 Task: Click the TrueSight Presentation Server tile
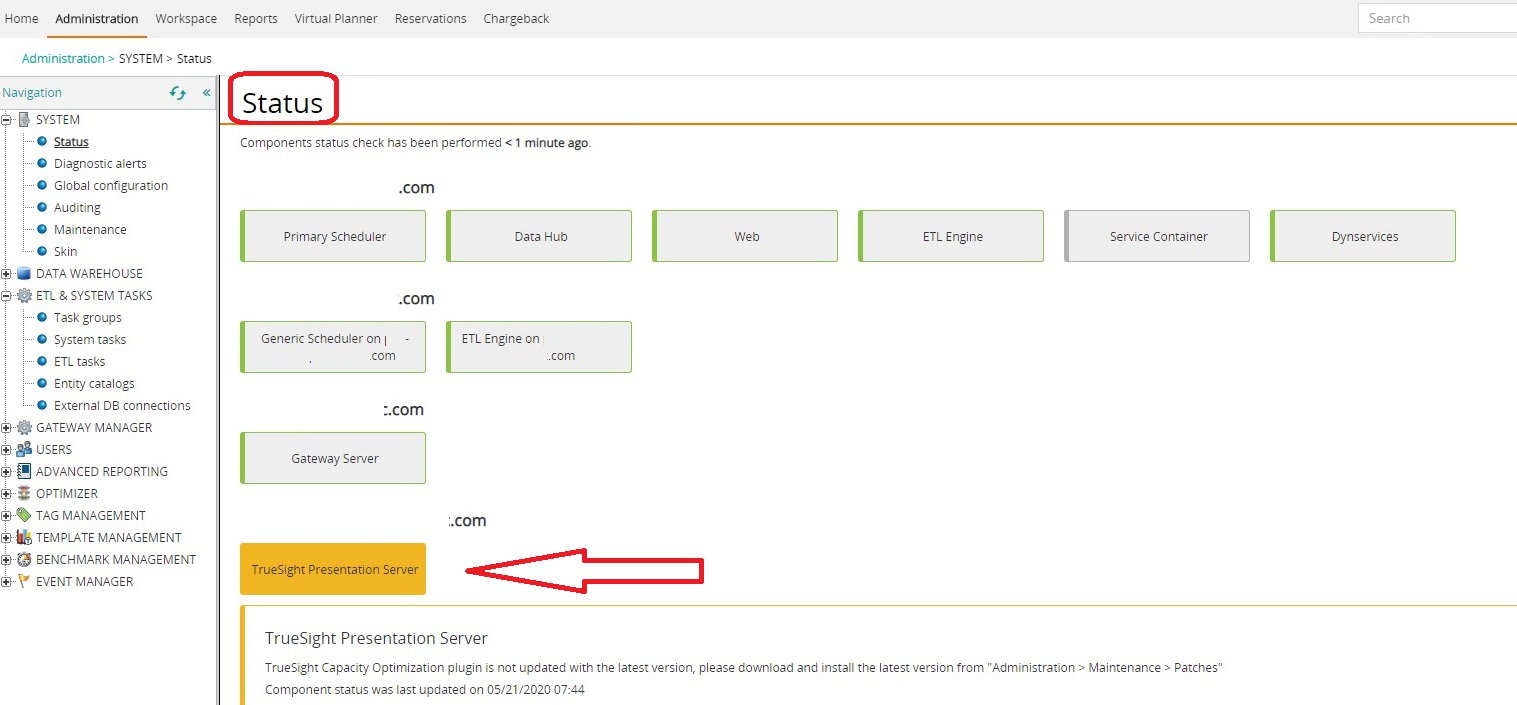pyautogui.click(x=334, y=570)
